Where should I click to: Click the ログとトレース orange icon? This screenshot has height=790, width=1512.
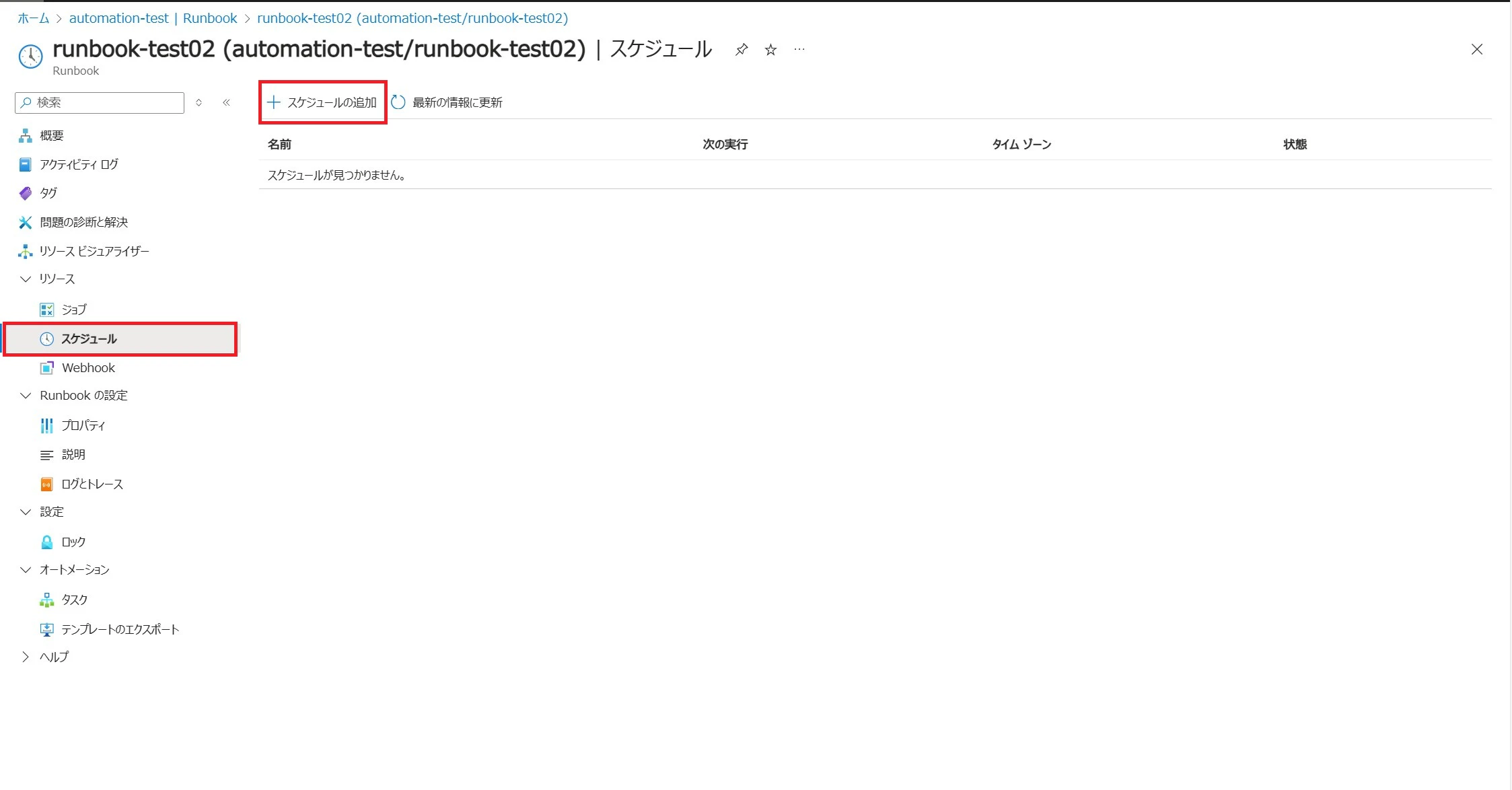(x=46, y=484)
